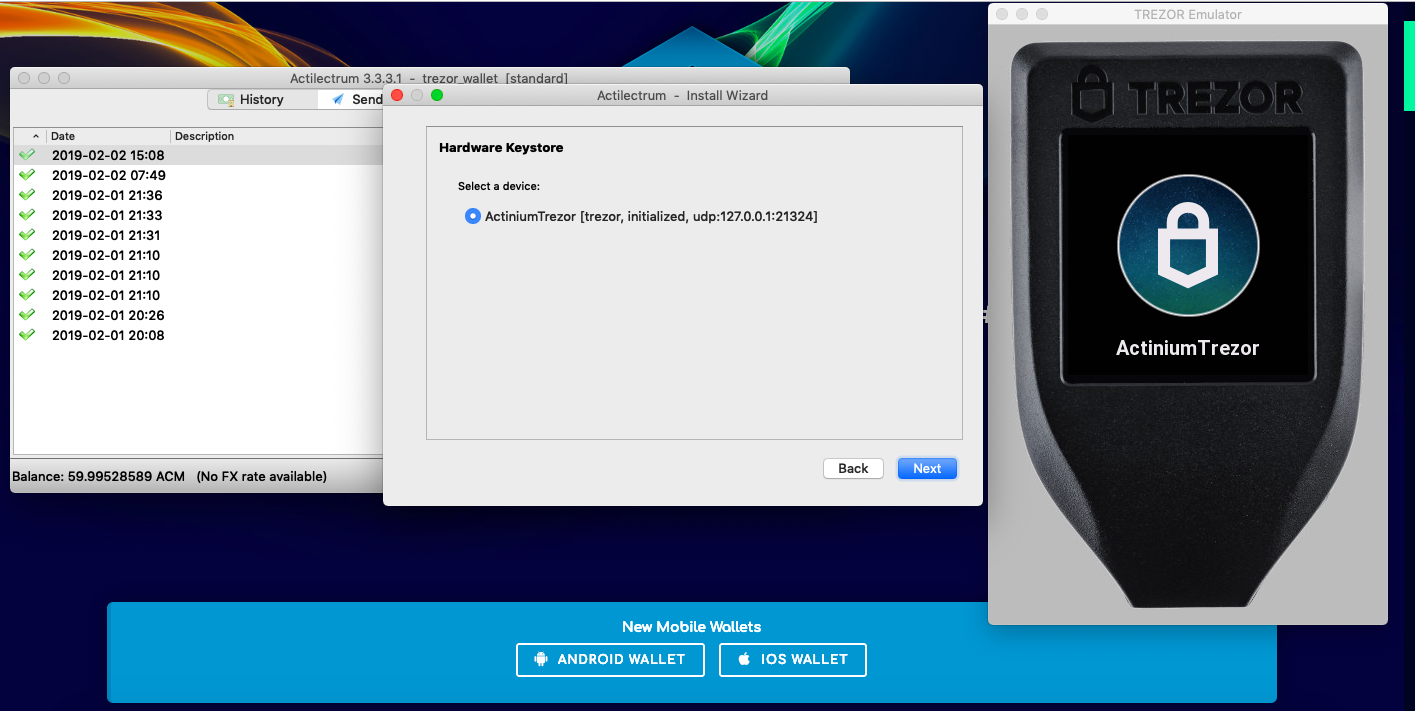Click the Android robot icon
The width and height of the screenshot is (1415, 711).
pyautogui.click(x=541, y=659)
